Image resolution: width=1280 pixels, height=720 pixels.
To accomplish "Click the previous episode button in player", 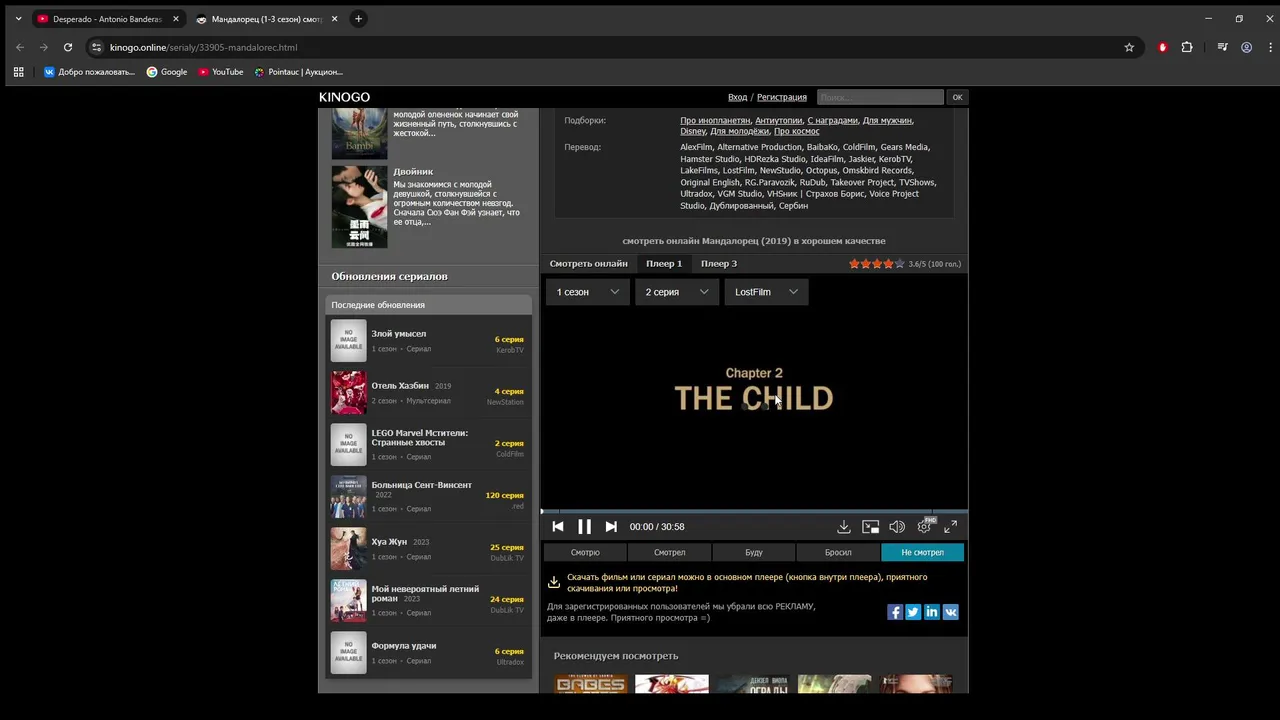I will [558, 527].
